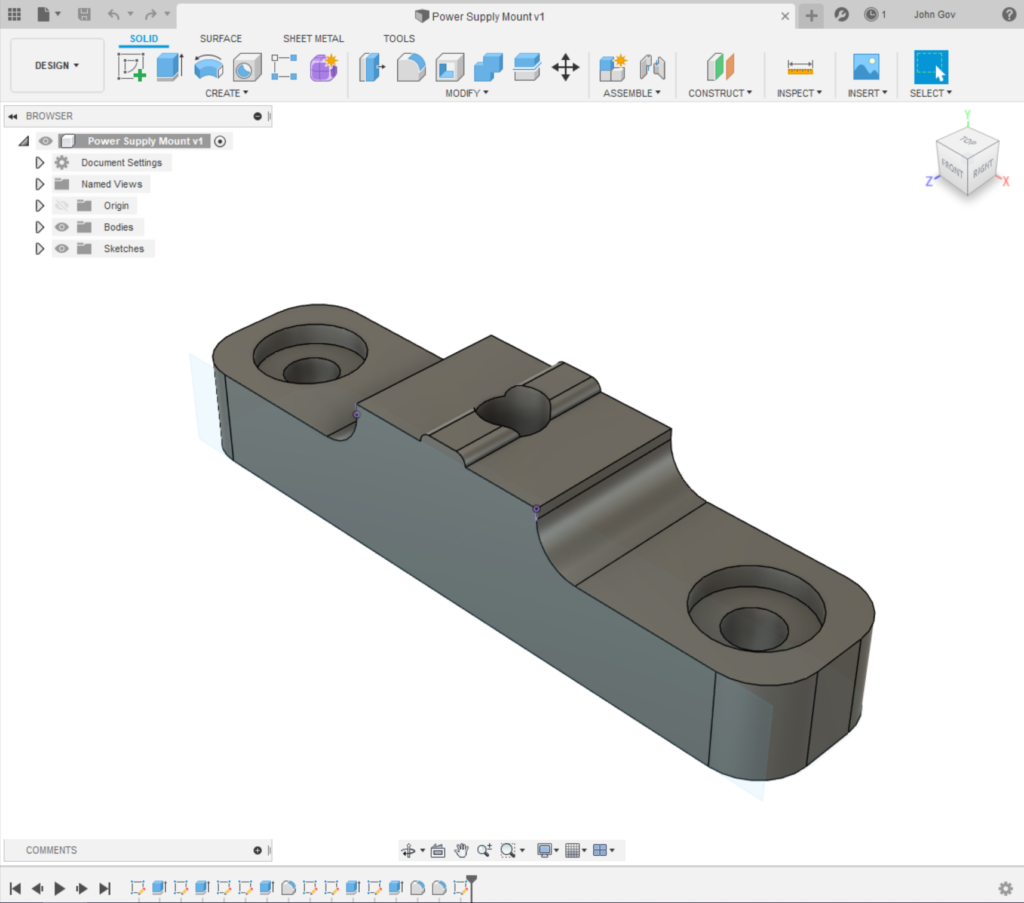The width and height of the screenshot is (1024, 903).
Task: Select the Fillet tool
Action: click(411, 67)
